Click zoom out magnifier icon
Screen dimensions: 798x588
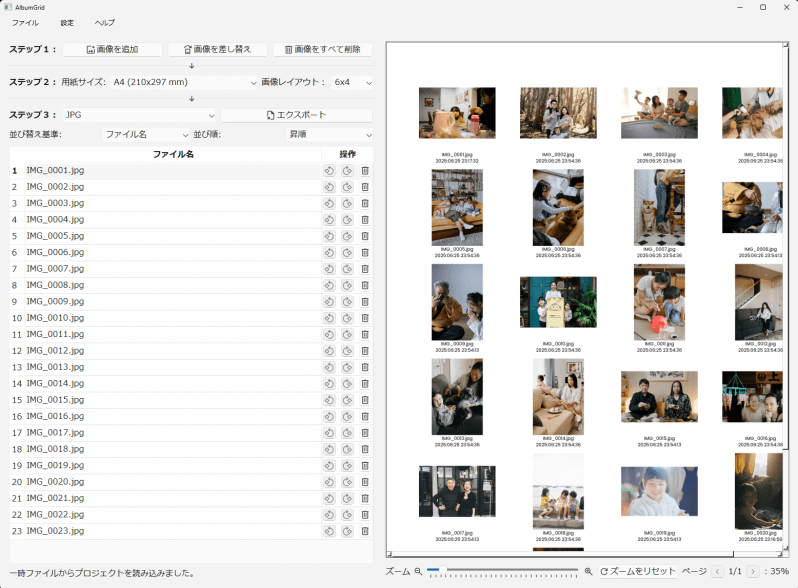[418, 571]
